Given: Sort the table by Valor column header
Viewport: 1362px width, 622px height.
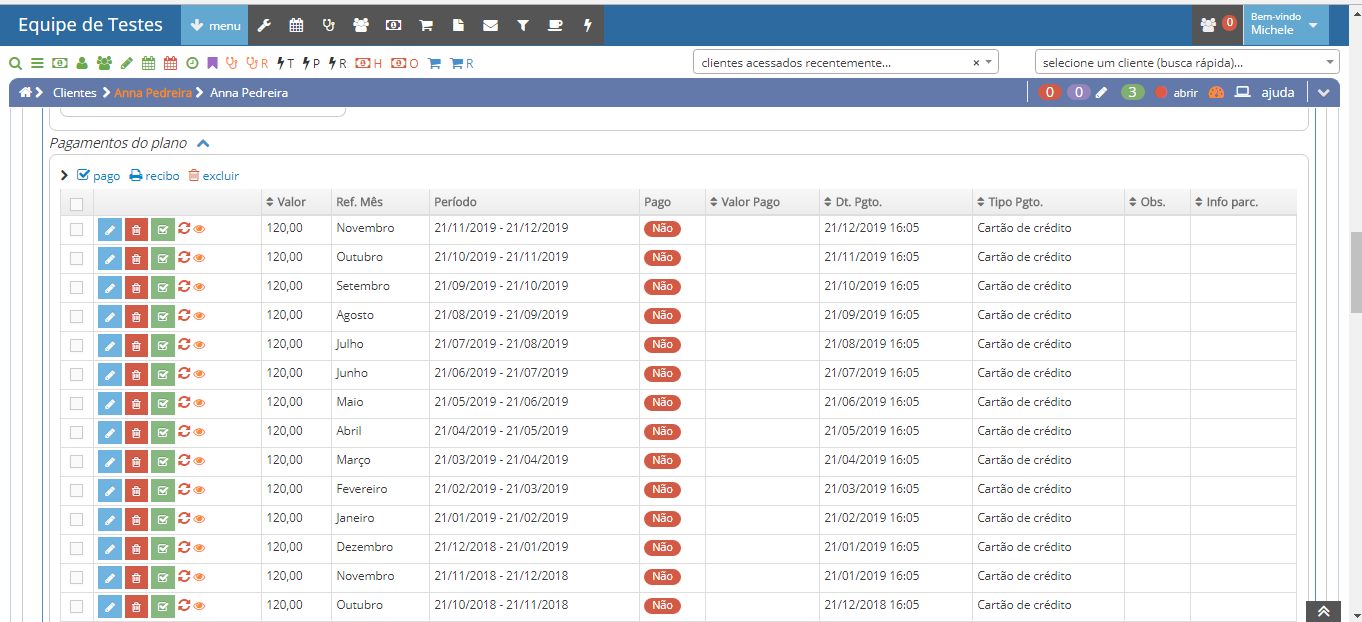Looking at the screenshot, I should (x=286, y=202).
